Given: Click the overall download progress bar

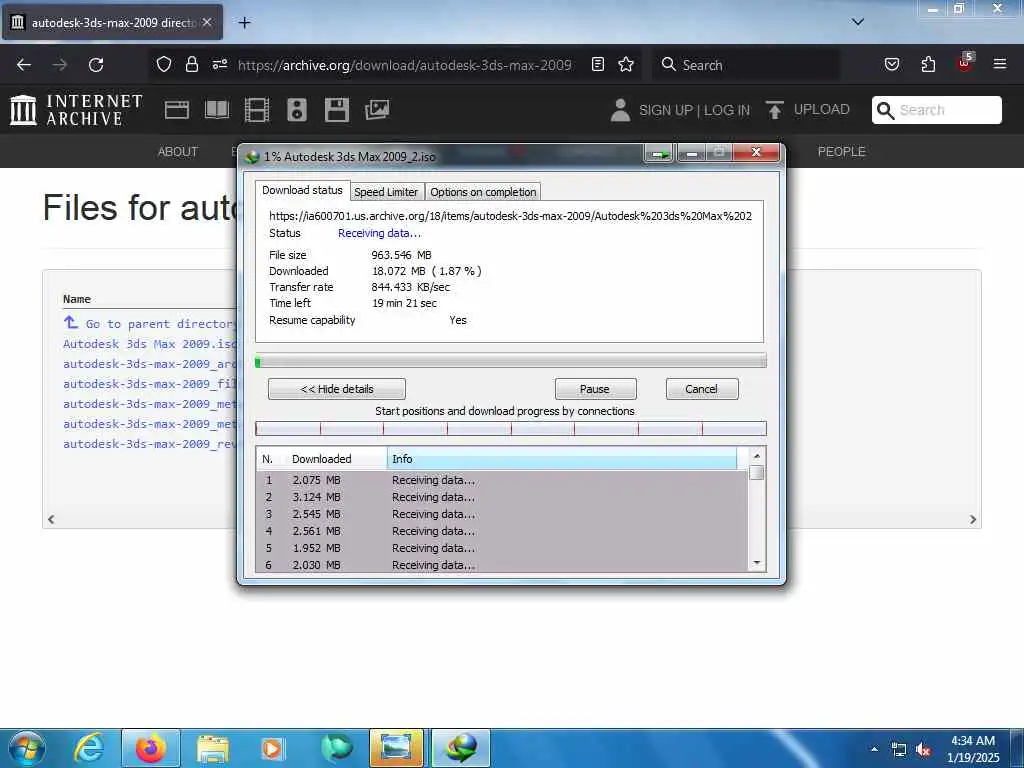Looking at the screenshot, I should coord(511,361).
